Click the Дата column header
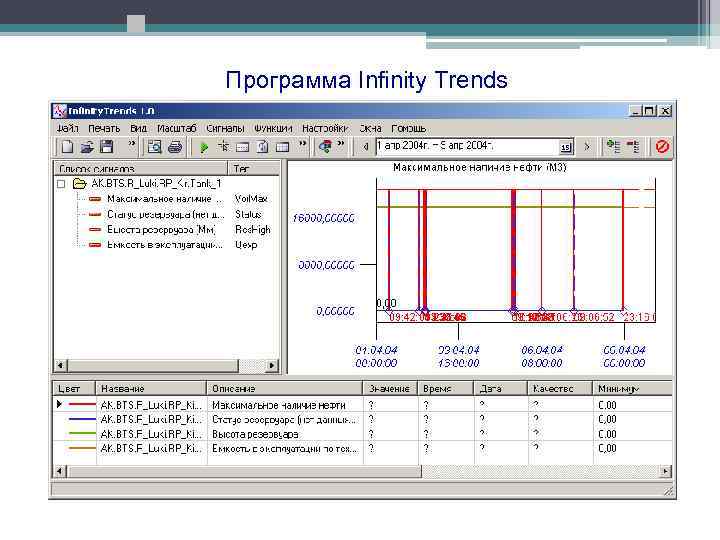The height and width of the screenshot is (540, 720). (501, 388)
